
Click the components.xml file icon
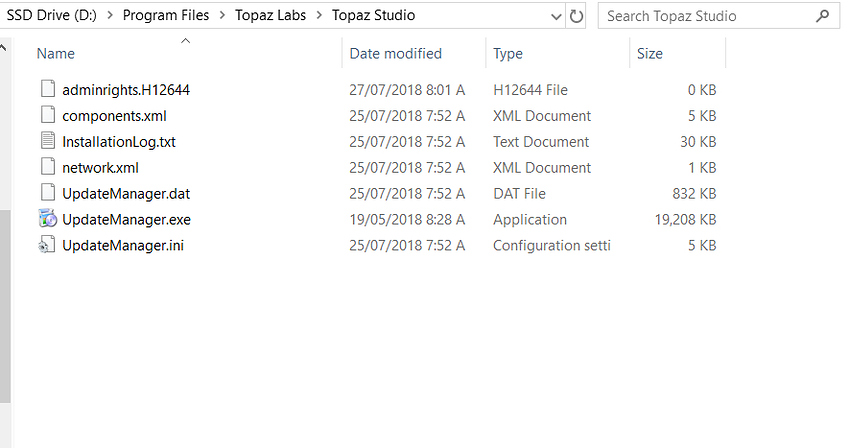pos(48,115)
